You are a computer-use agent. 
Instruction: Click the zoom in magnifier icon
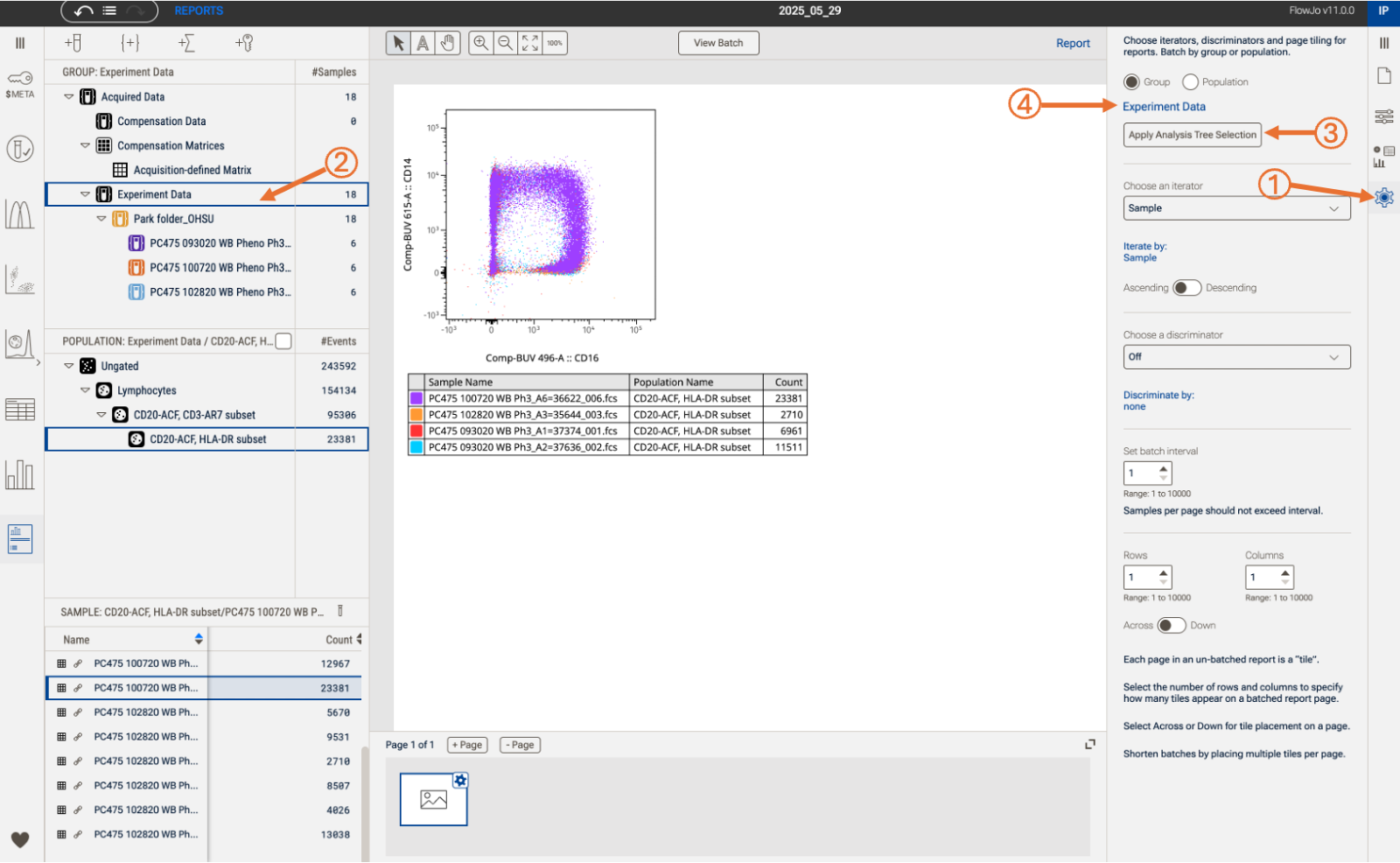pos(481,43)
